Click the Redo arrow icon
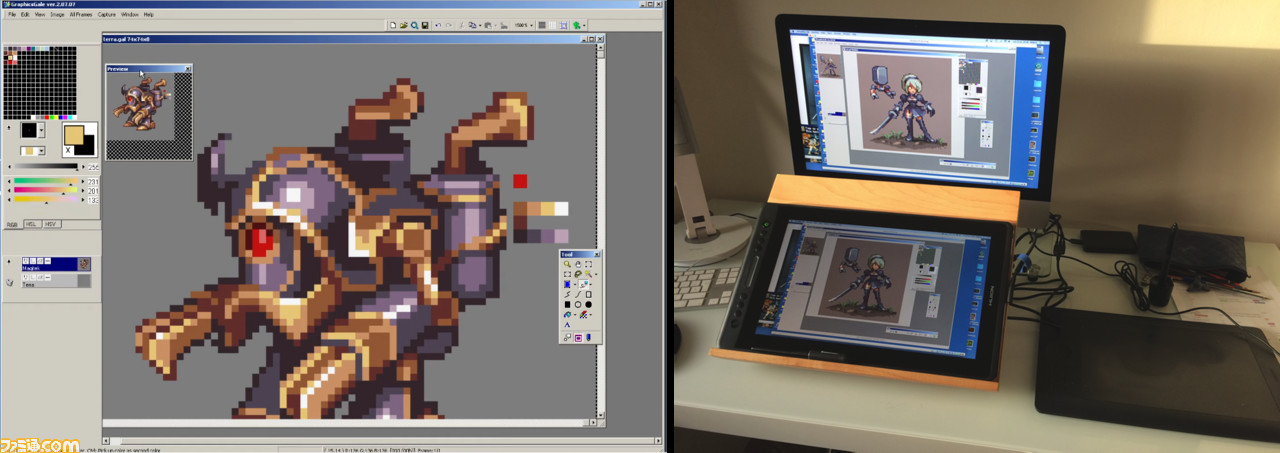 click(449, 25)
